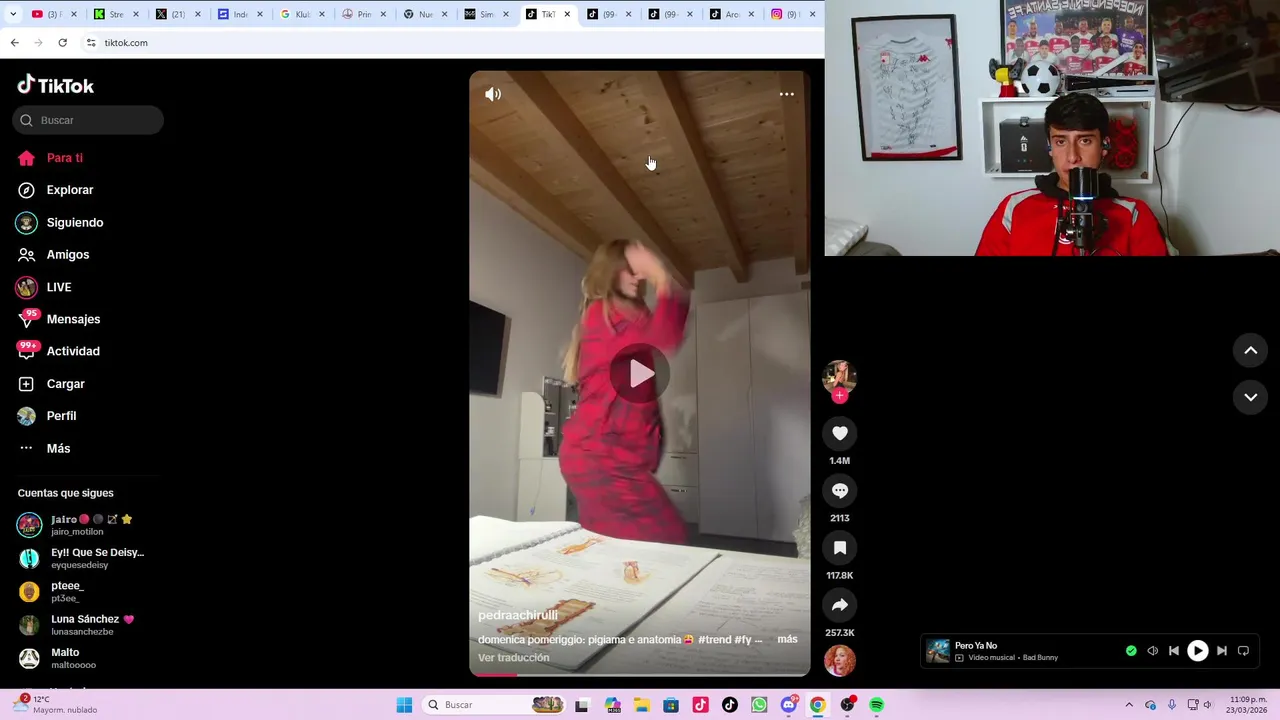This screenshot has width=1280, height=720.
Task: Click the TikTok logo
Action: [x=56, y=85]
